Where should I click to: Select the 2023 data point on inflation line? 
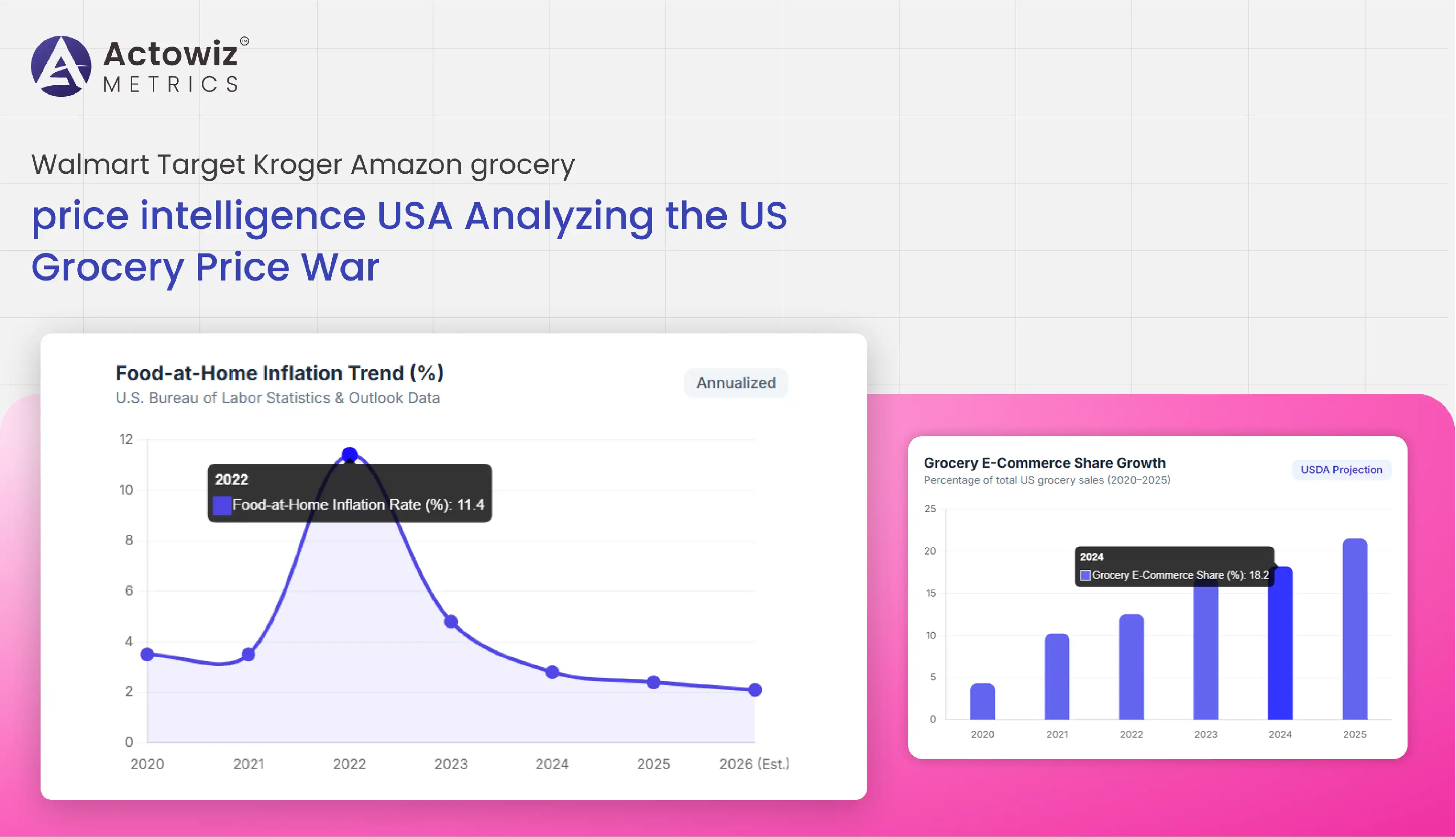point(451,621)
